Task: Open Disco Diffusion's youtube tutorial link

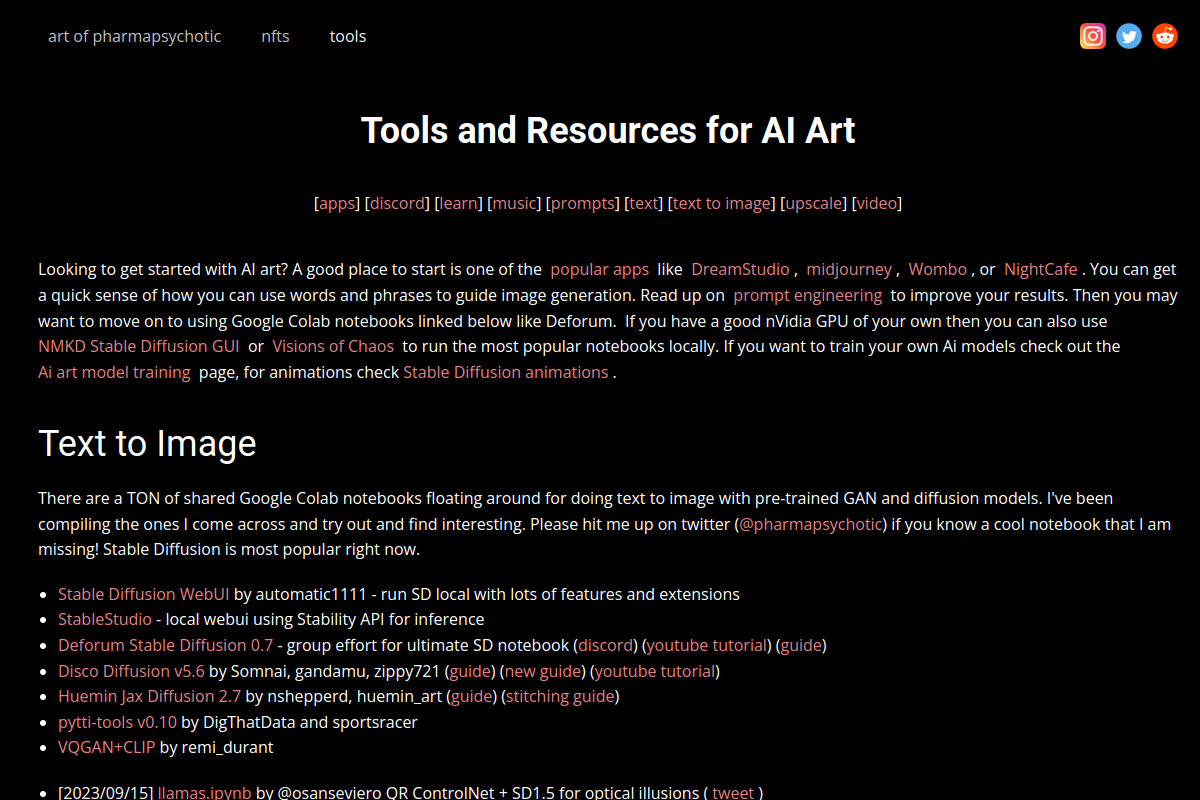Action: click(x=655, y=671)
